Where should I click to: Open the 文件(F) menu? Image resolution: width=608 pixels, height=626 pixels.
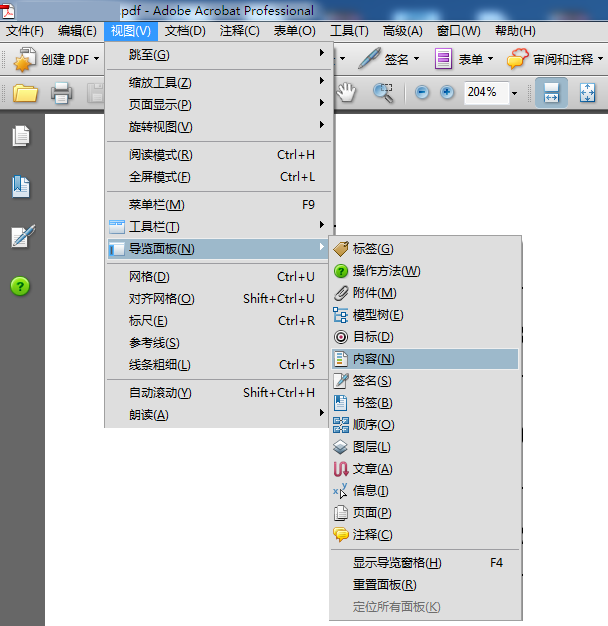(25, 31)
